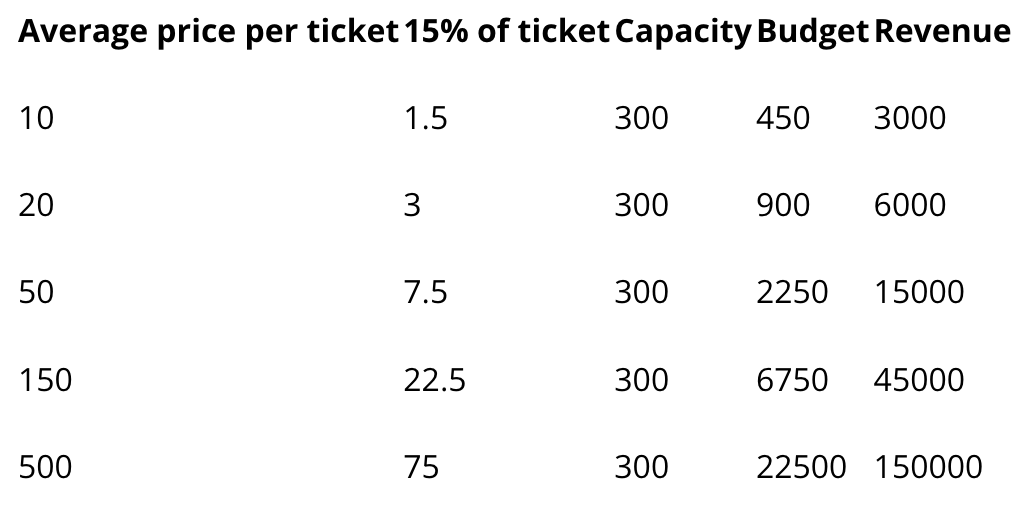Click the Revenue value 150000
The image size is (1028, 516).
(928, 467)
